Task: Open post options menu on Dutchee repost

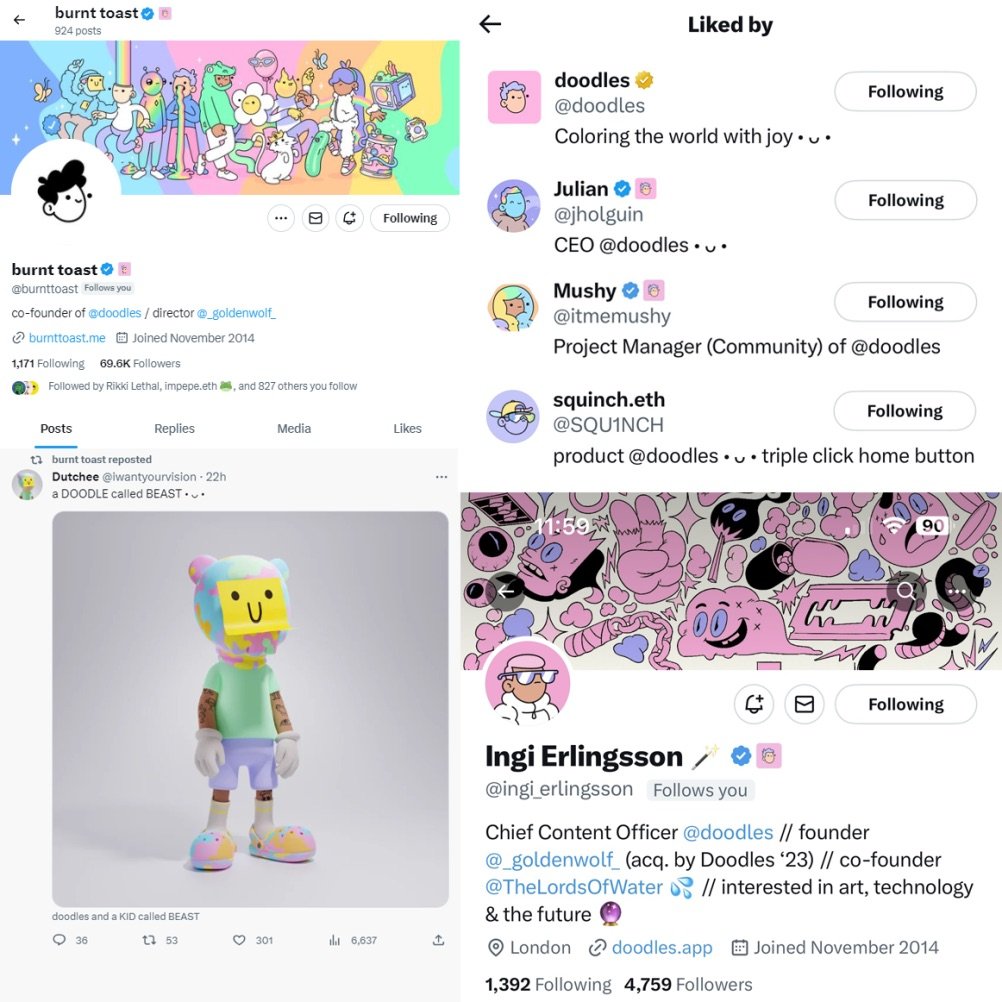Action: [x=442, y=477]
